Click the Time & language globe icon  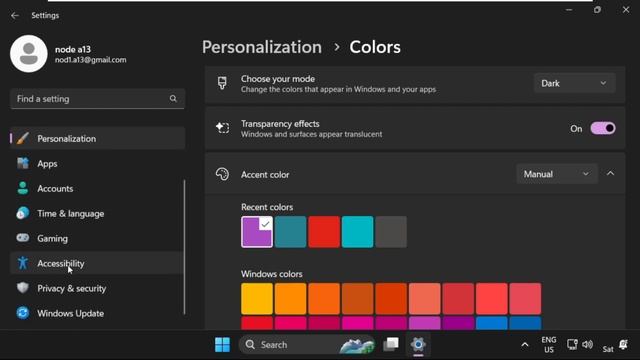(23, 213)
